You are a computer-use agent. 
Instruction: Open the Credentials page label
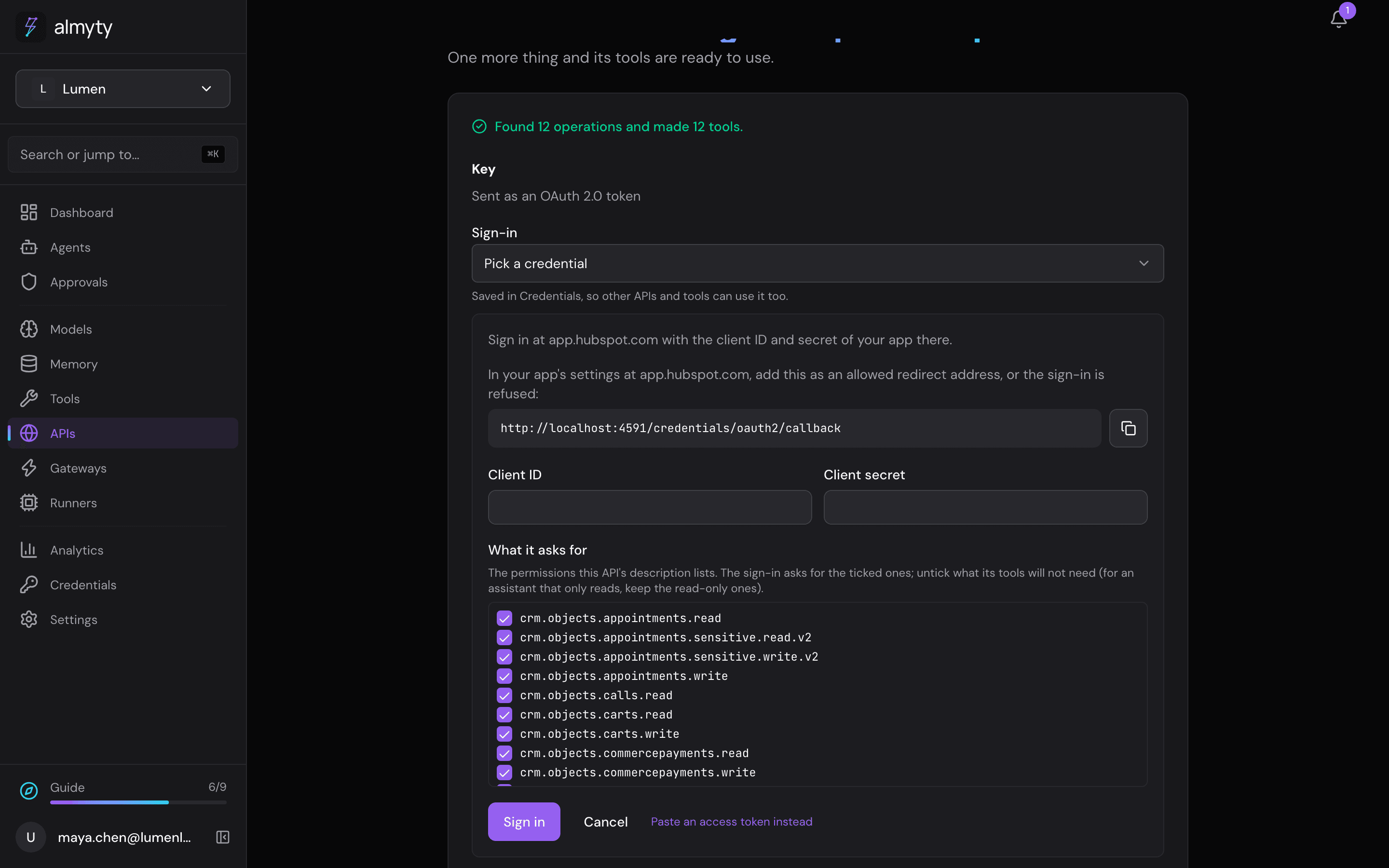tap(83, 584)
